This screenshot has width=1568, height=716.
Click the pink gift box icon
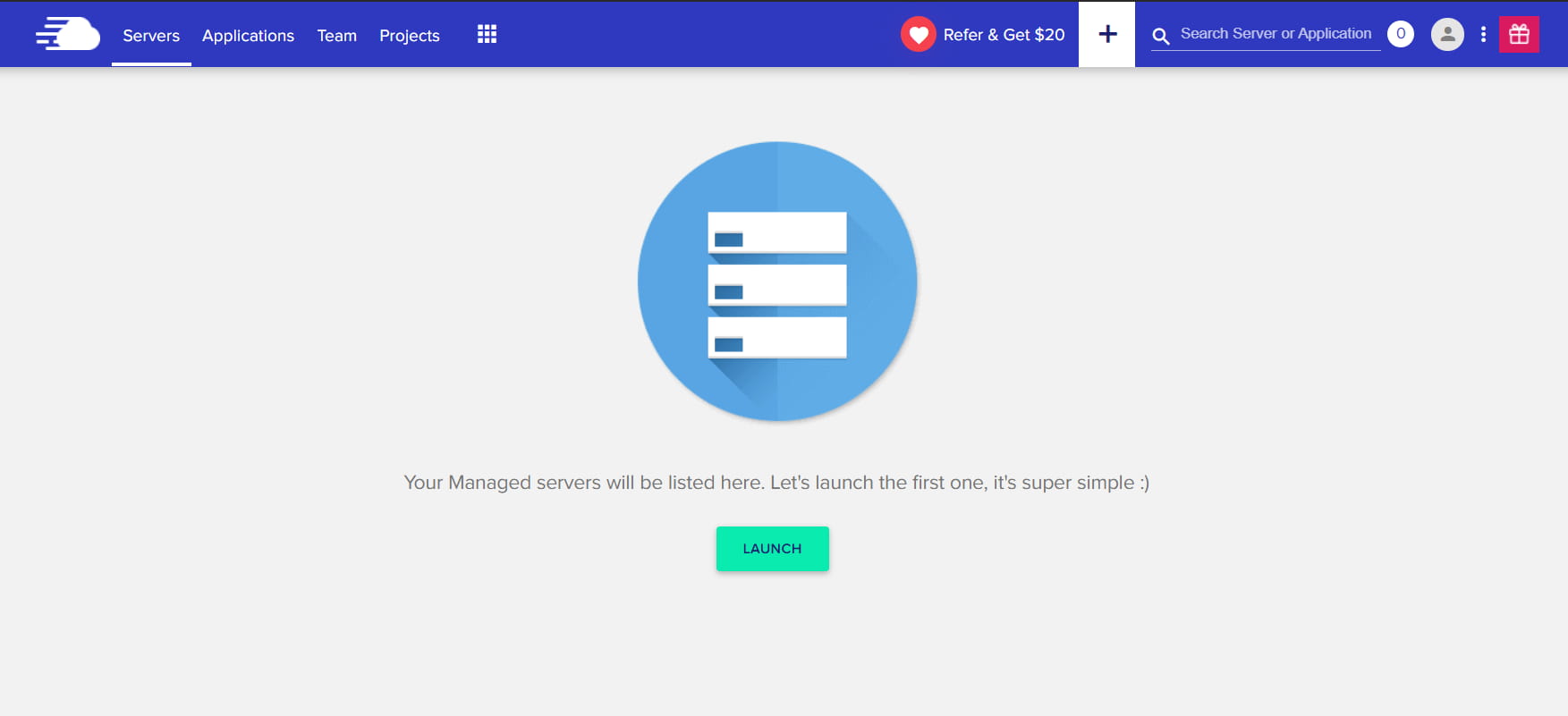(1519, 35)
